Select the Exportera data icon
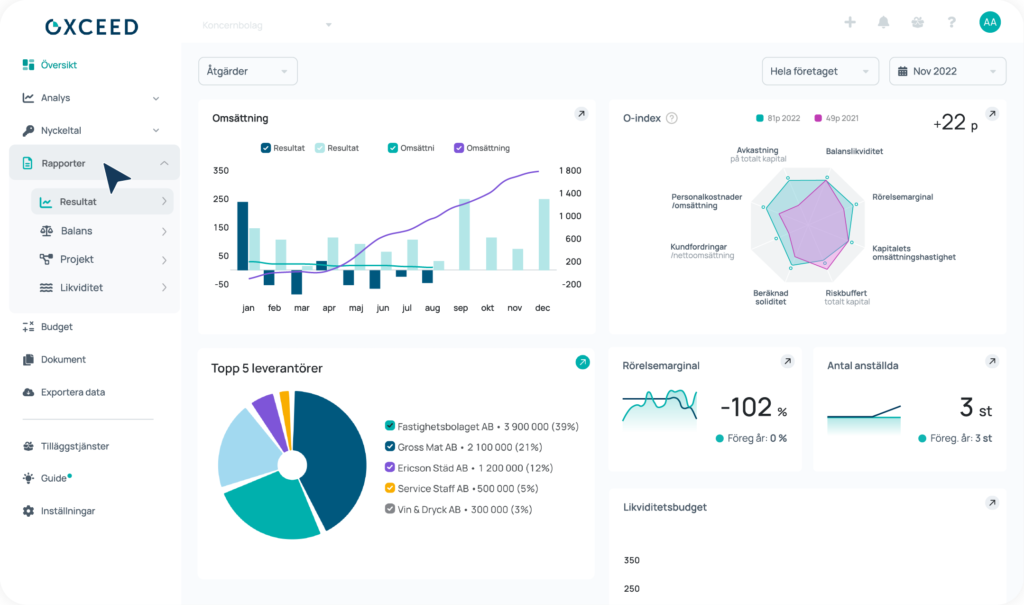Viewport: 1024px width, 605px height. coord(30,392)
